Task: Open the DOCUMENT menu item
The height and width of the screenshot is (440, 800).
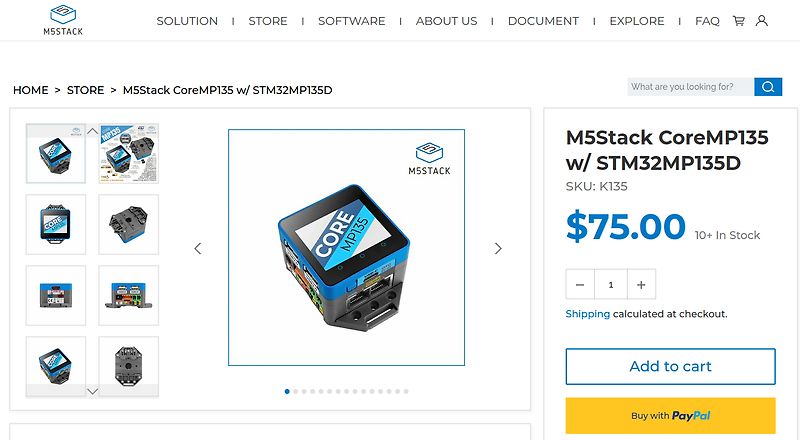Action: (x=543, y=21)
